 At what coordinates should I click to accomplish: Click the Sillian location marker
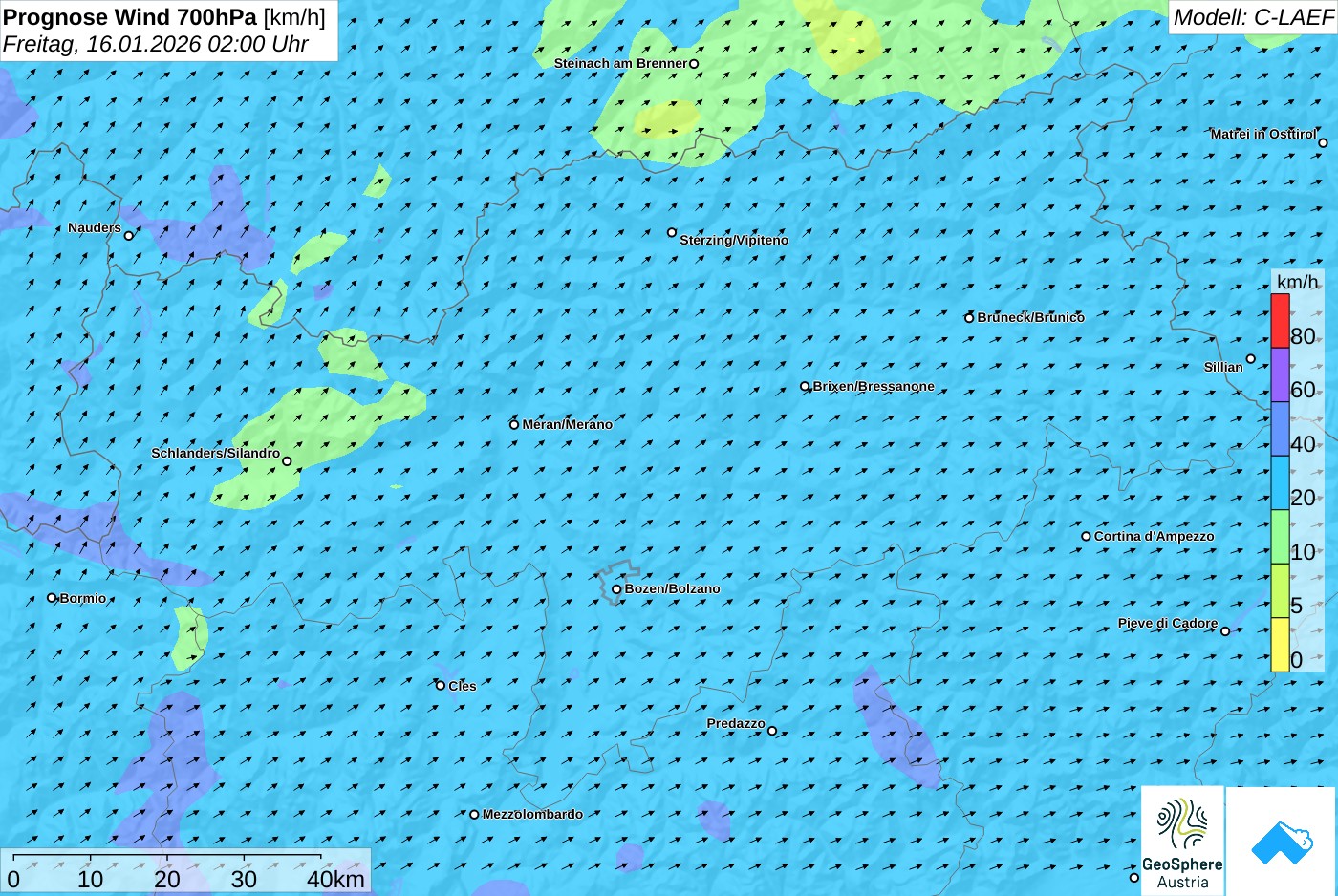[x=1250, y=359]
